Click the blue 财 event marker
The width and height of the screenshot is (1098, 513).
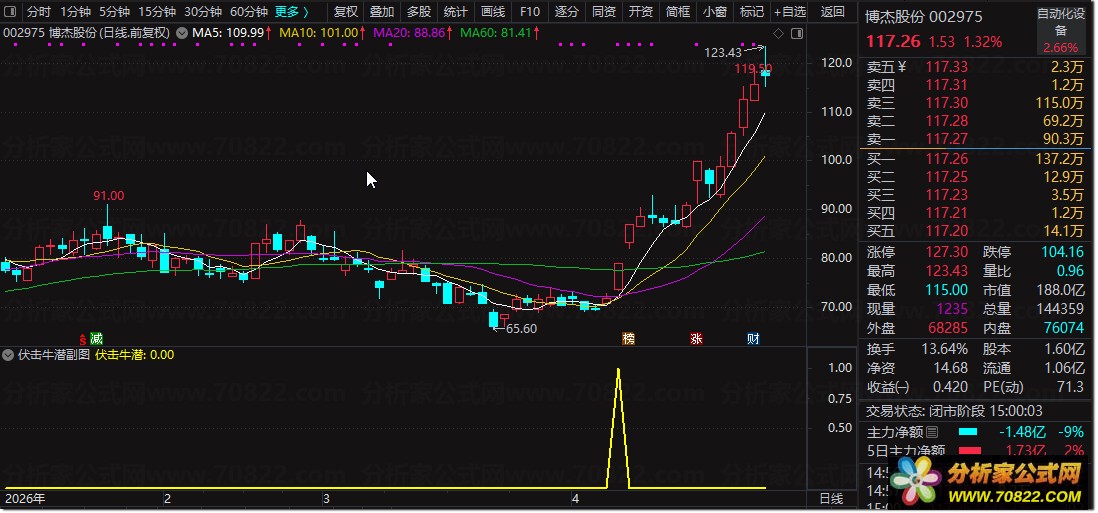click(x=753, y=339)
